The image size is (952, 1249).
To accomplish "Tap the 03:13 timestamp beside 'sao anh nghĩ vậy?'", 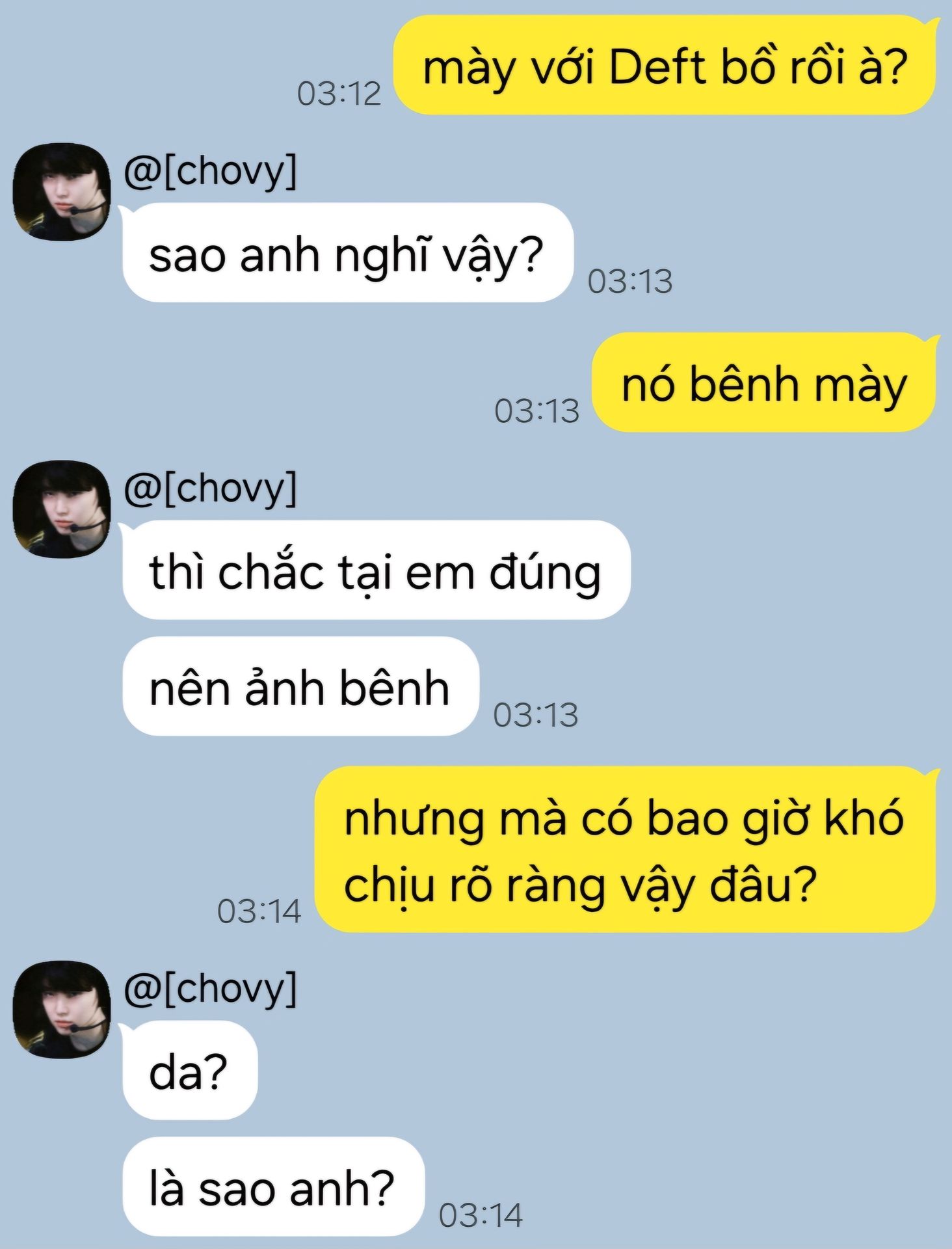I will pos(630,281).
